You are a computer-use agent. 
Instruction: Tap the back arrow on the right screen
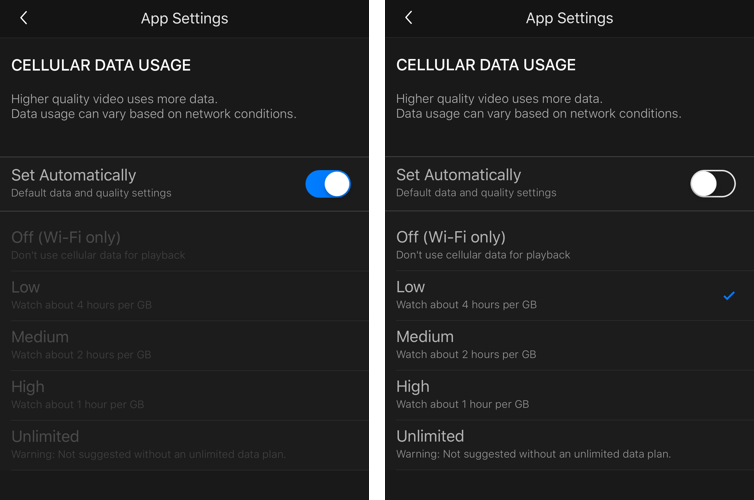[409, 18]
